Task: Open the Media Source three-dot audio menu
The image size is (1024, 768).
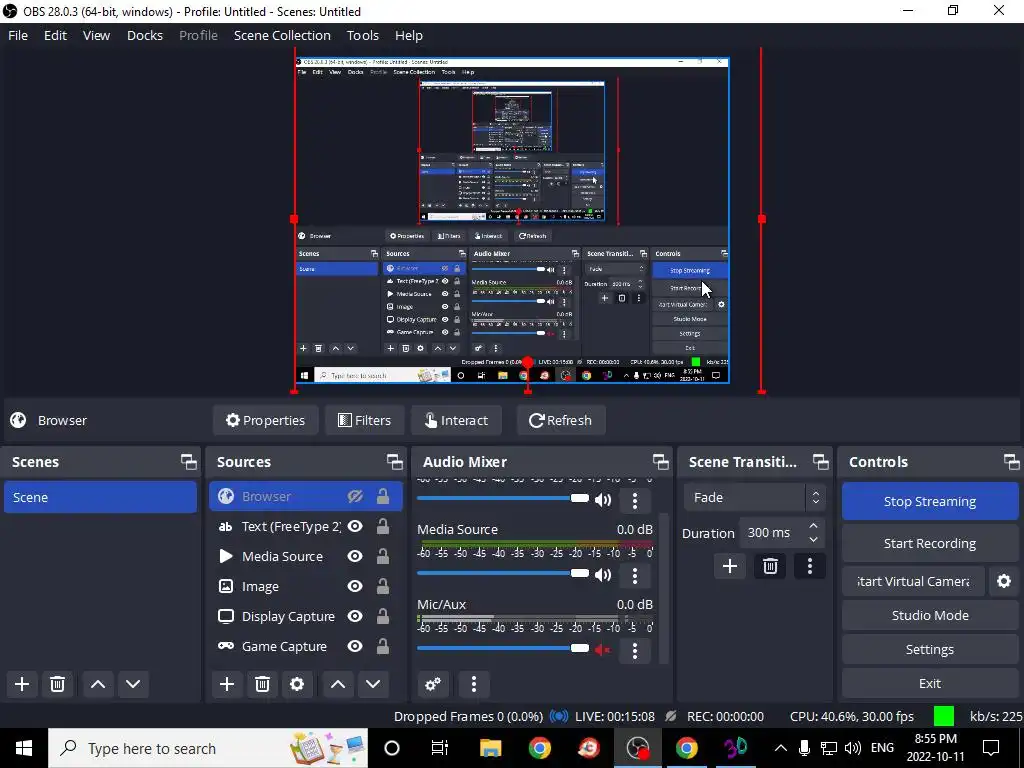Action: tap(635, 575)
